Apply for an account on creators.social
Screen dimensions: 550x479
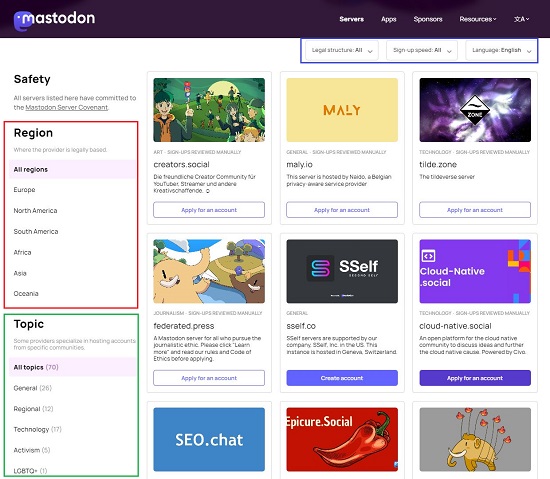(x=209, y=210)
